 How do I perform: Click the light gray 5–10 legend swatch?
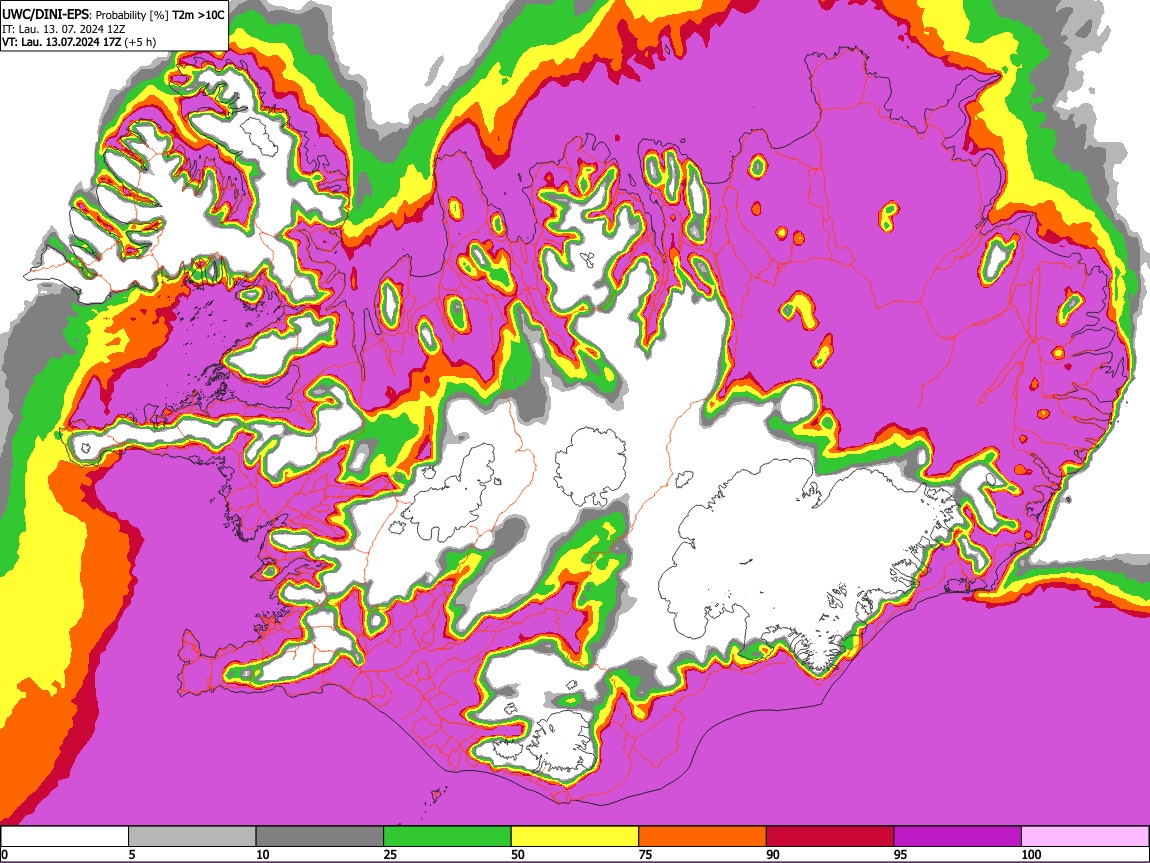tap(192, 837)
